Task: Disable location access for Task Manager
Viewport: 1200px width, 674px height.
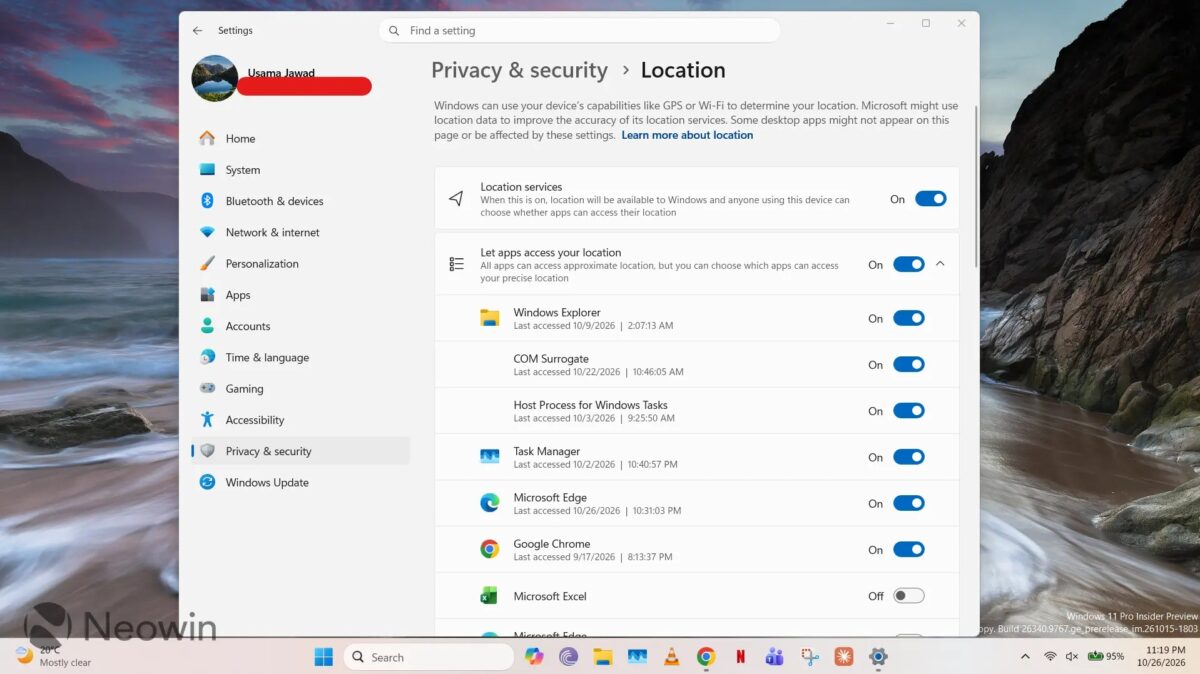Action: pyautogui.click(x=908, y=457)
